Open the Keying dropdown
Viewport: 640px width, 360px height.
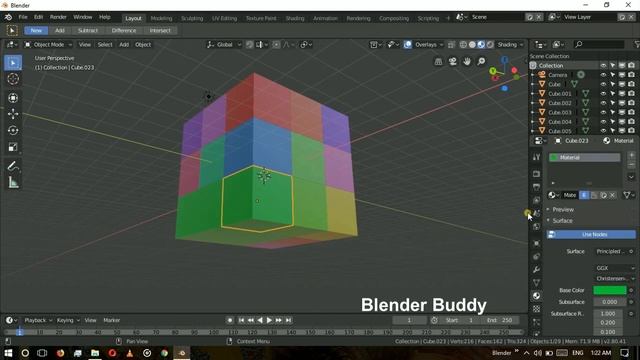(68, 320)
